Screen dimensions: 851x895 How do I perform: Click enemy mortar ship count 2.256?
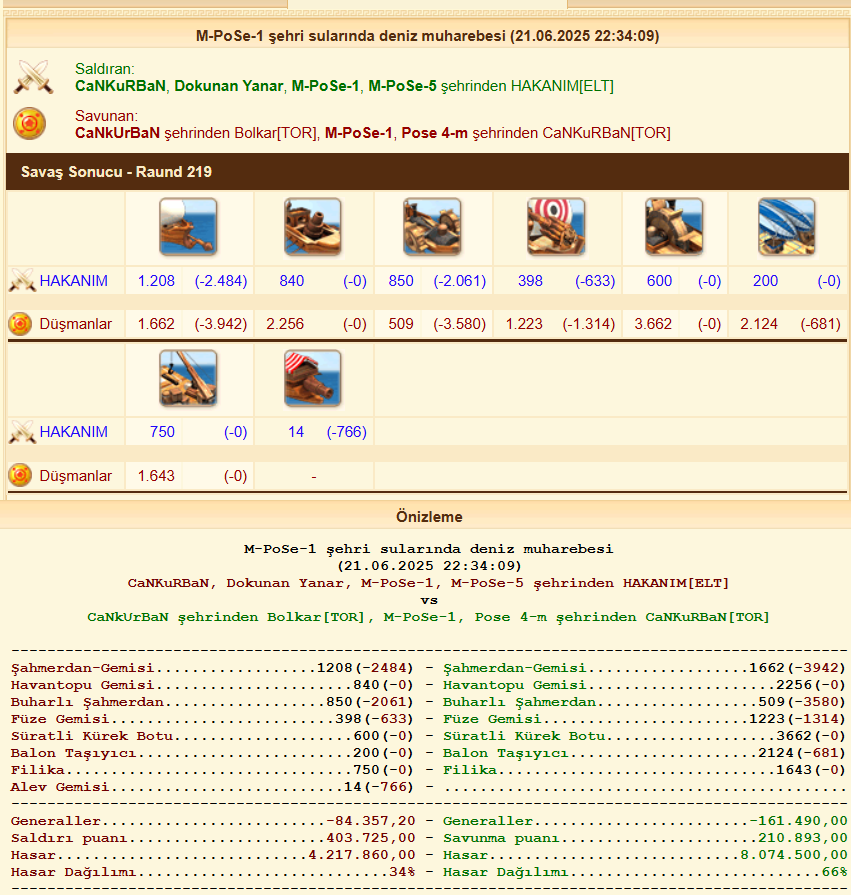click(x=285, y=324)
